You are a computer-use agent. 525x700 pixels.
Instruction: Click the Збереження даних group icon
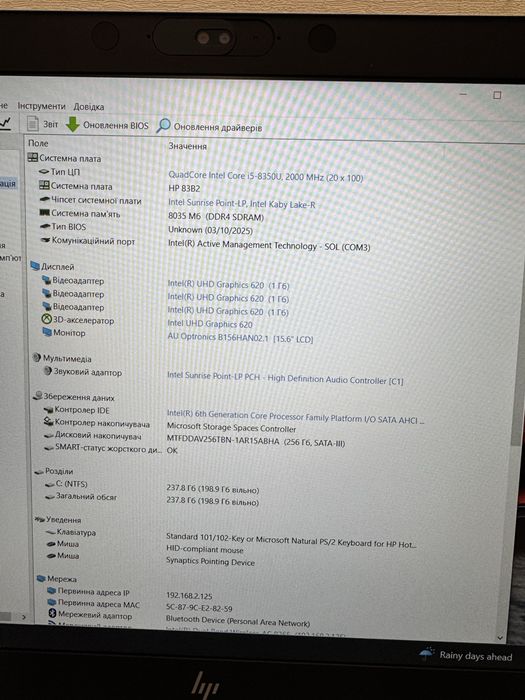pos(38,396)
